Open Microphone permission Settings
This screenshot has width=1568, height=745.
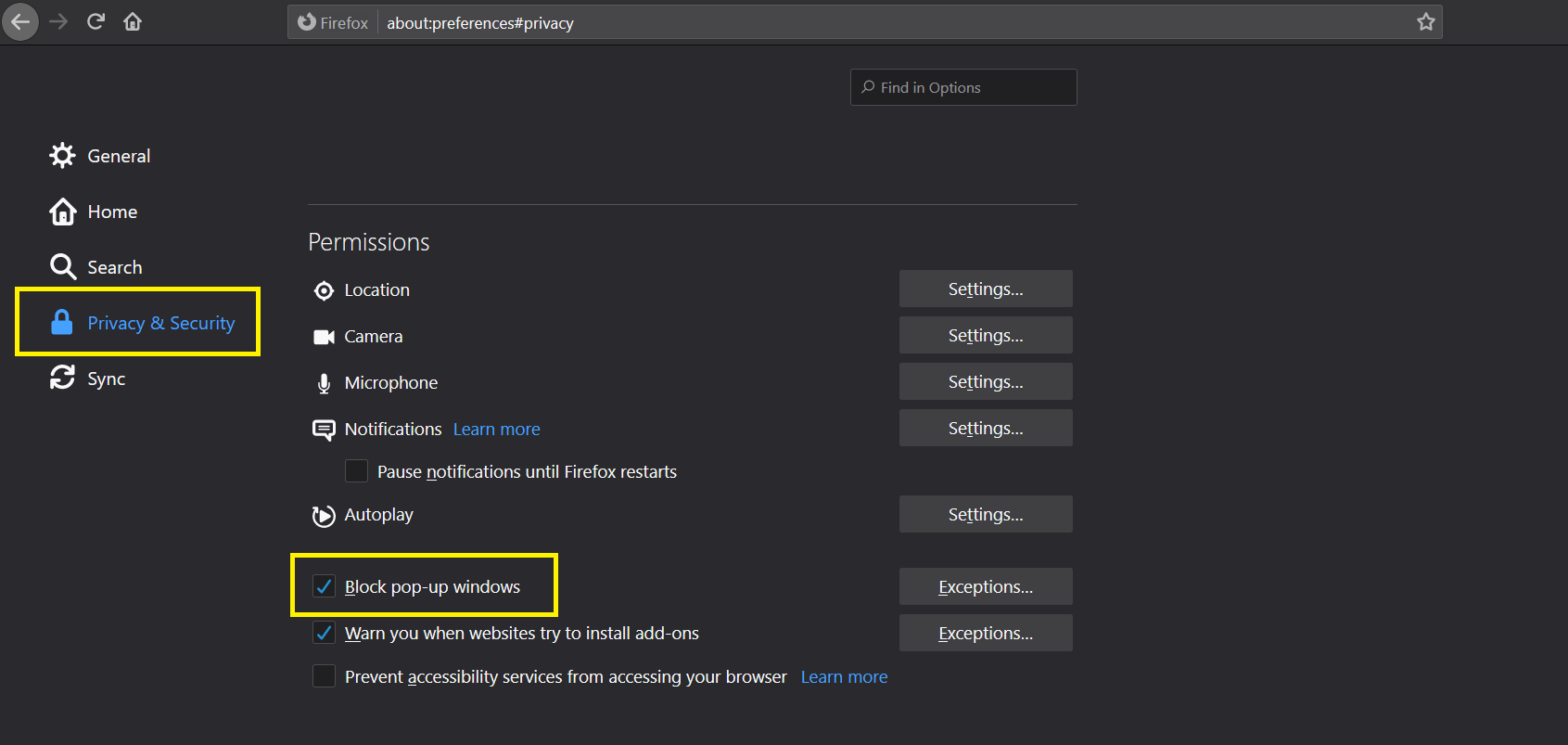tap(985, 381)
